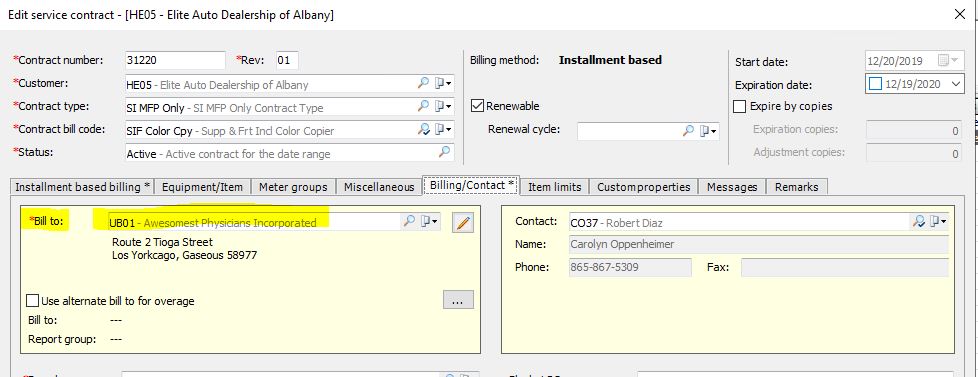Screen dimensions: 978x377
Task: Click Contract bill code lookup magnifier
Action: coord(424,129)
